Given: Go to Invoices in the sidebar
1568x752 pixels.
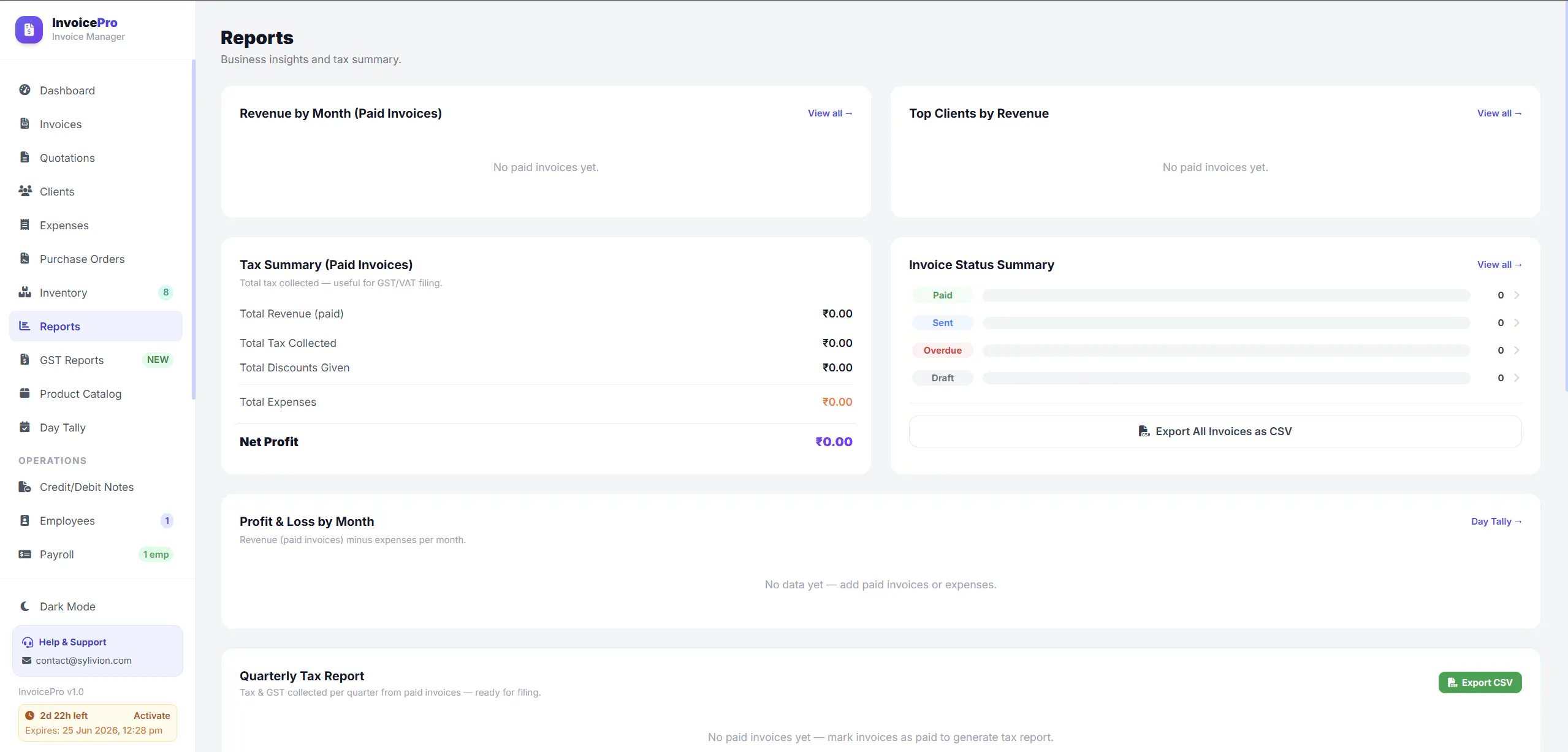Looking at the screenshot, I should point(96,124).
